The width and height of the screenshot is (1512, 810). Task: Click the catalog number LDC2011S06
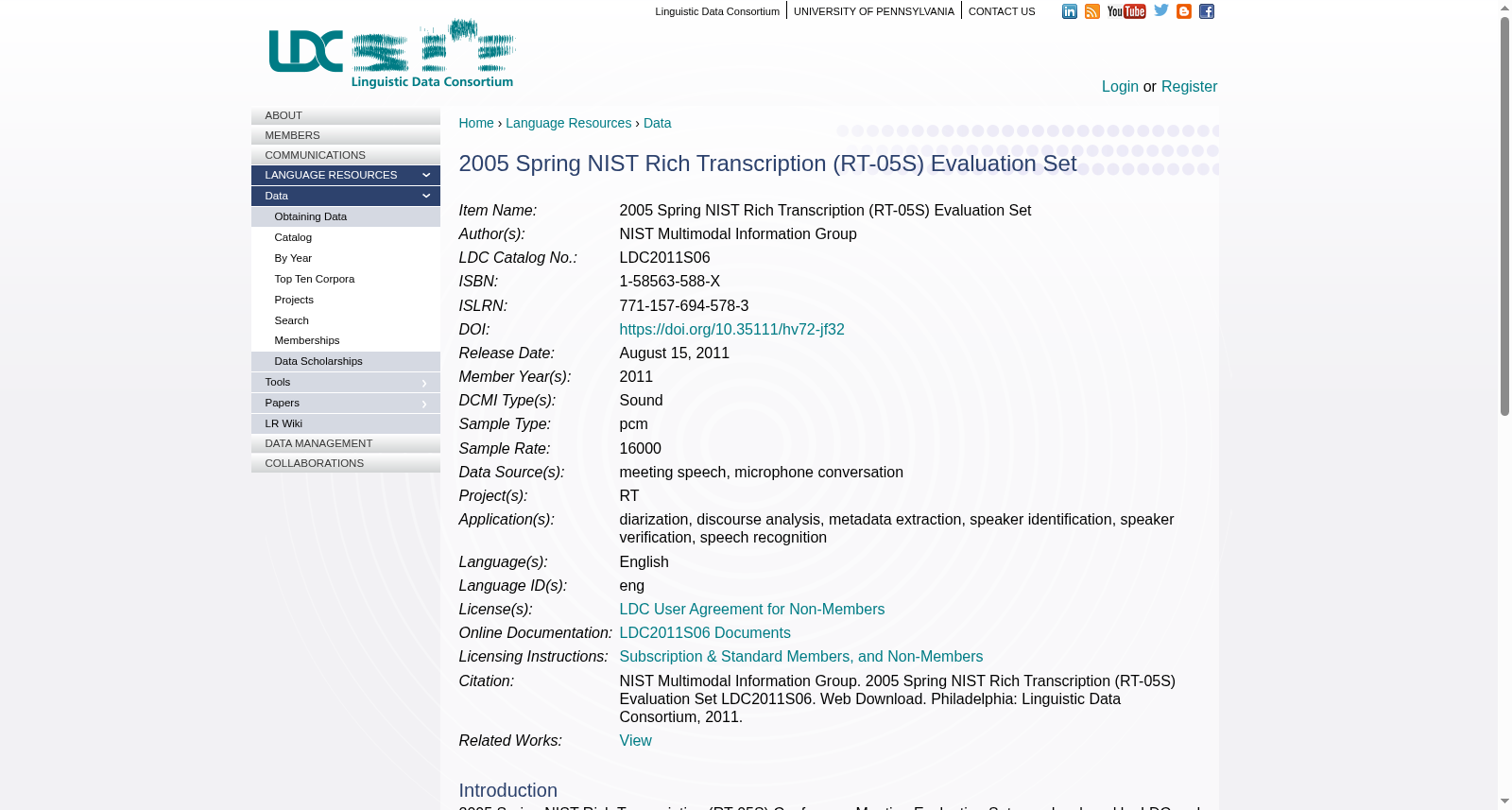[664, 258]
